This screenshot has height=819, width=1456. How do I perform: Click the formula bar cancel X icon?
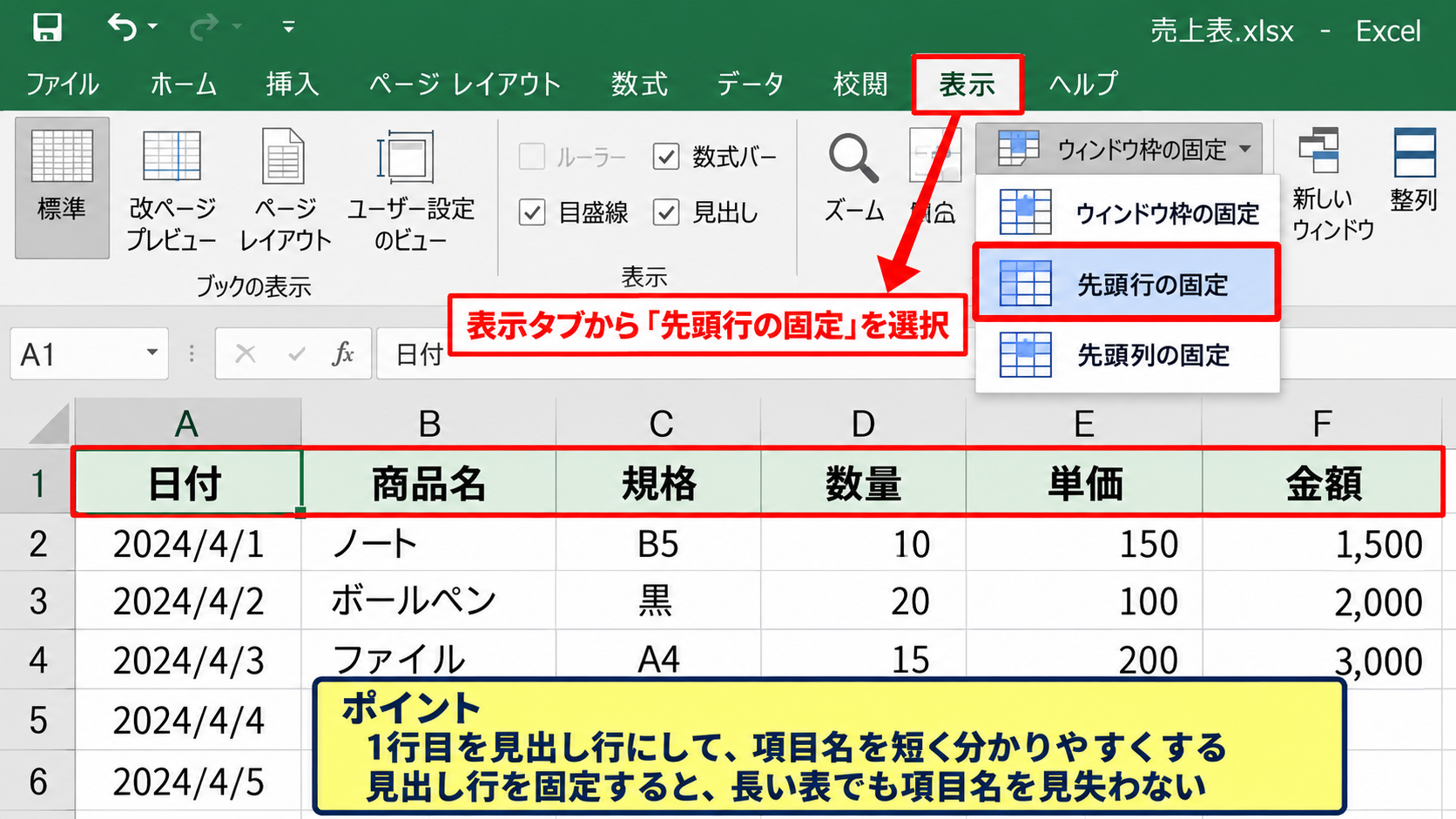(246, 353)
